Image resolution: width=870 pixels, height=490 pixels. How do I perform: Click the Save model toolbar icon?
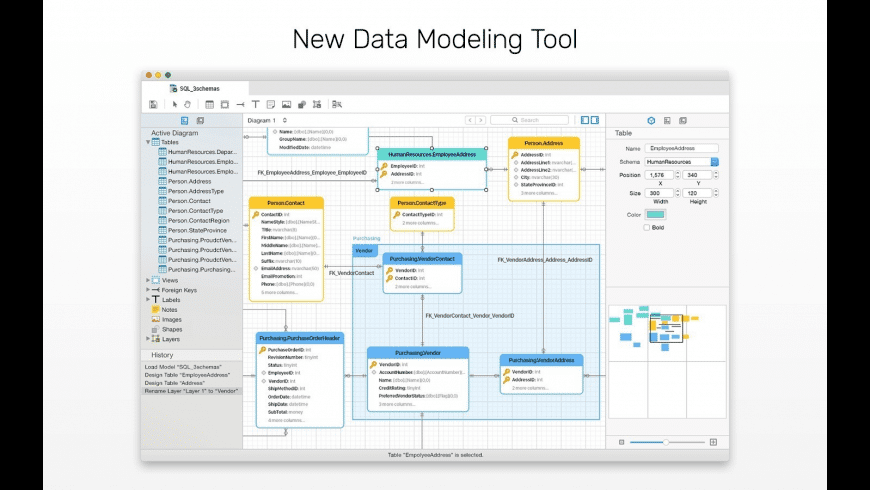click(153, 104)
